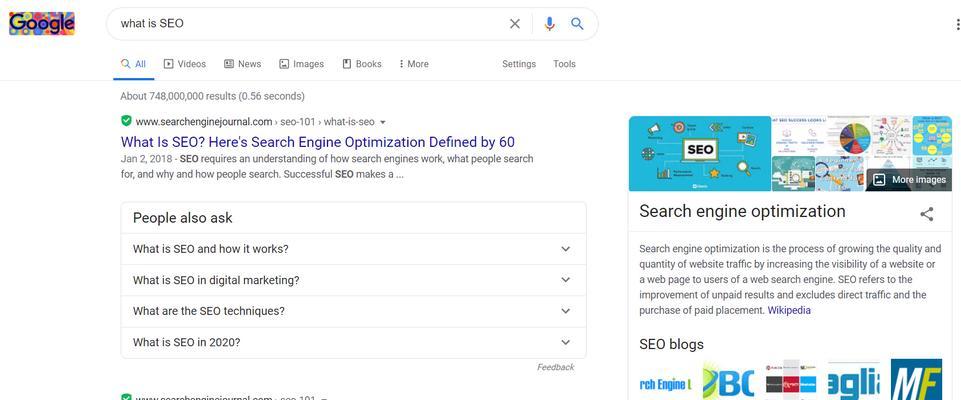The height and width of the screenshot is (400, 961).
Task: Click the magnifying glass search button
Action: (577, 24)
